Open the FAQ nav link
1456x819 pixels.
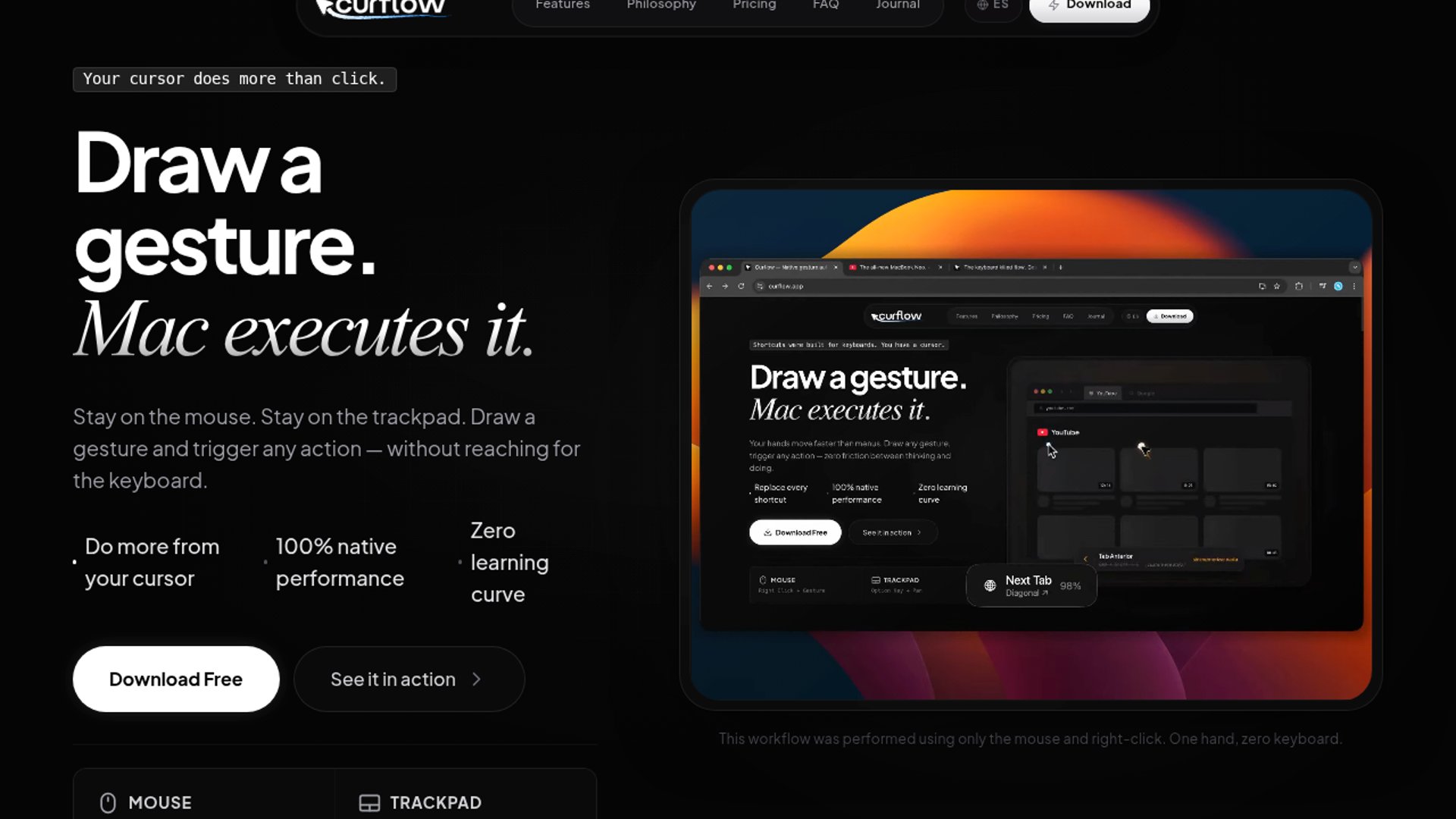(825, 5)
